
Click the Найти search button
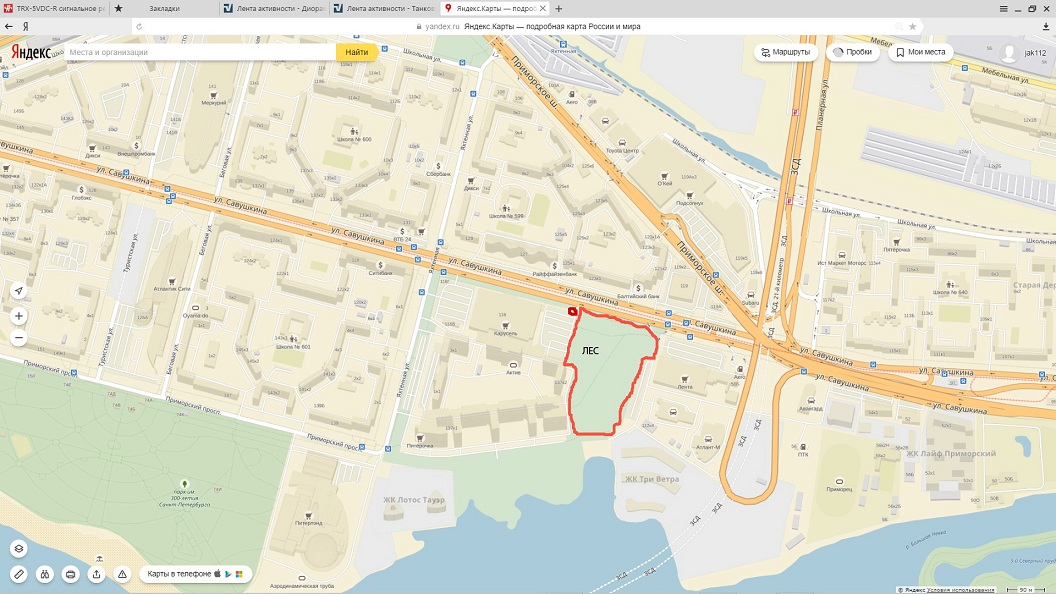[356, 52]
